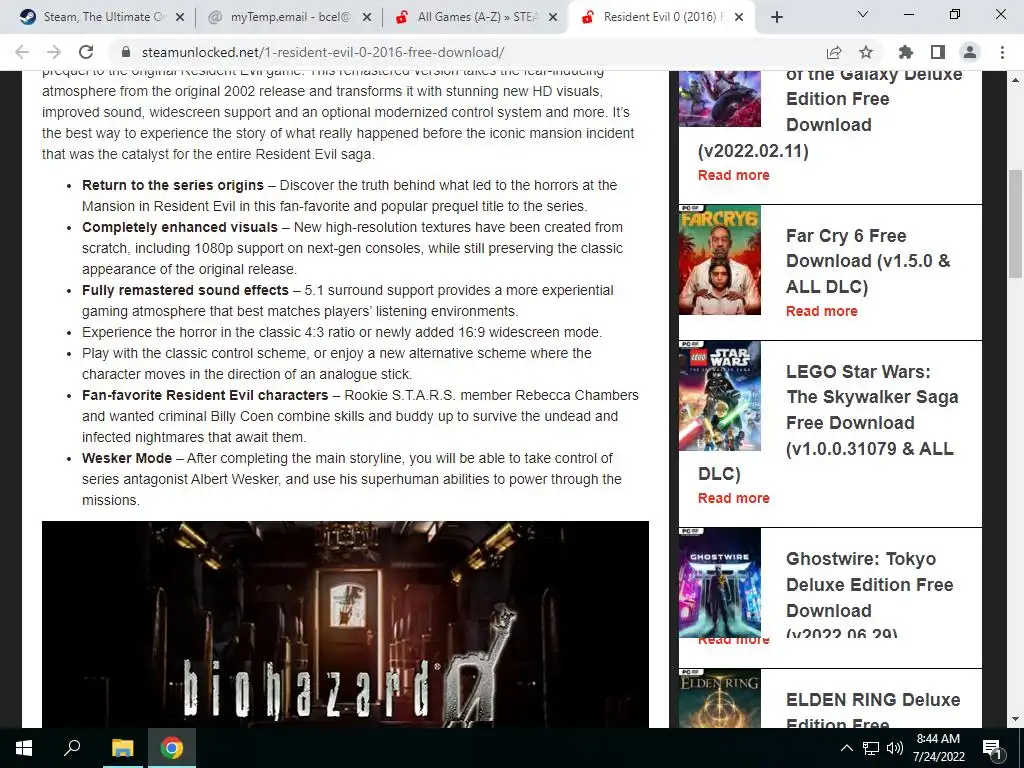Click 'Fan-favorite Resident Evil characters' text
This screenshot has height=768, width=1024.
pos(205,395)
